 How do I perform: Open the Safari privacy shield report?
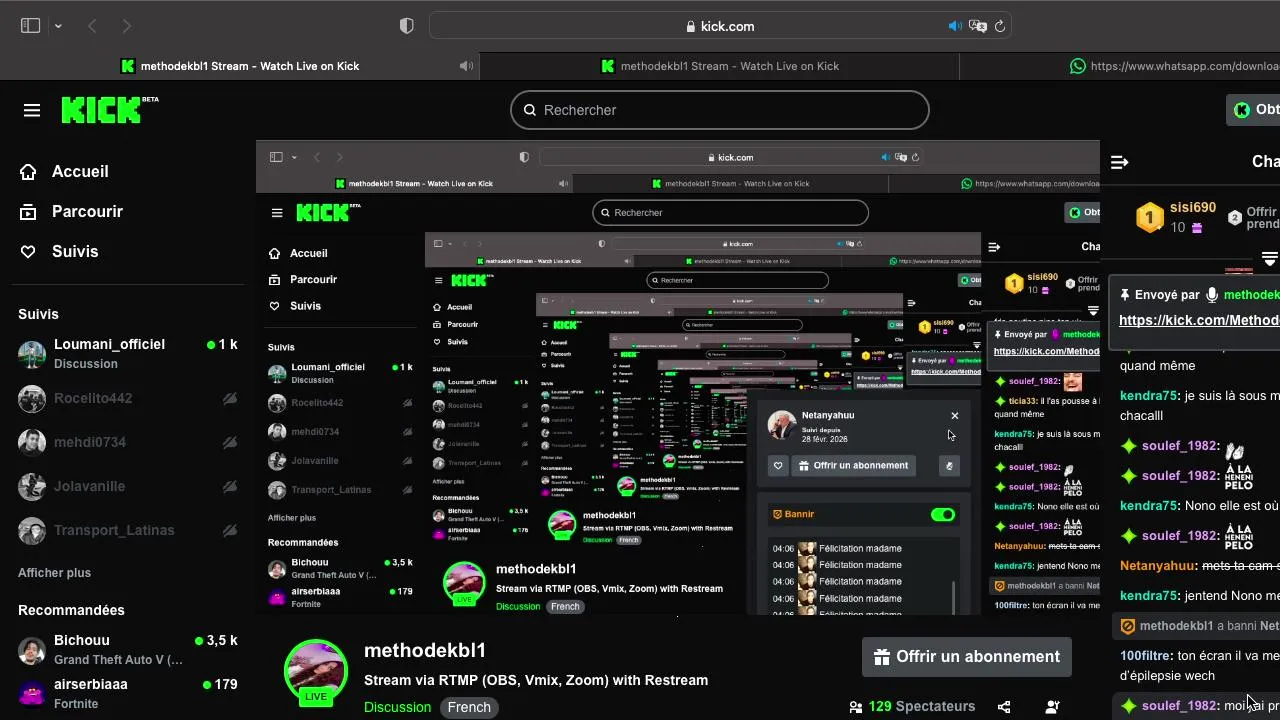[406, 26]
